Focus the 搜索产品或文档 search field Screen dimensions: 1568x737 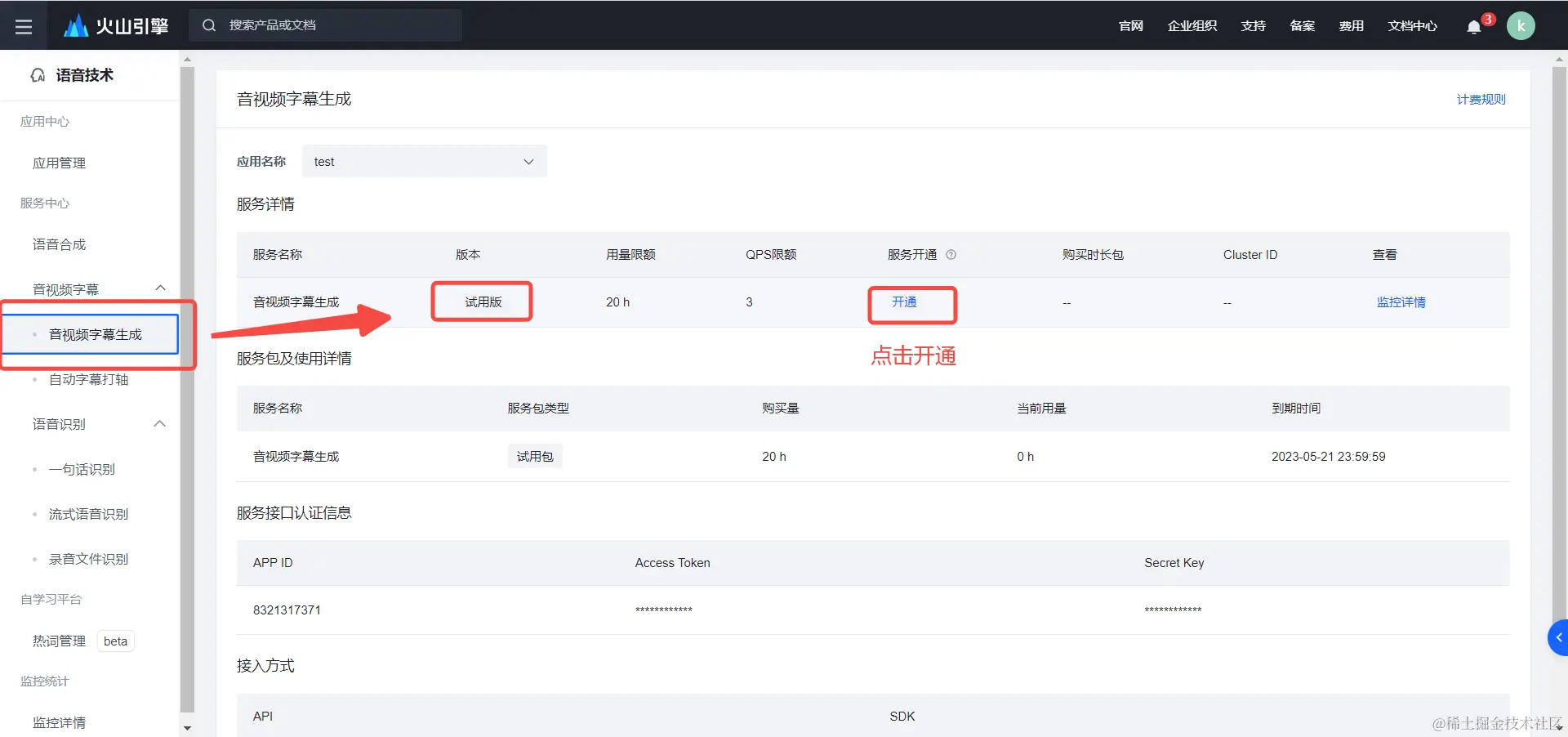pos(325,25)
